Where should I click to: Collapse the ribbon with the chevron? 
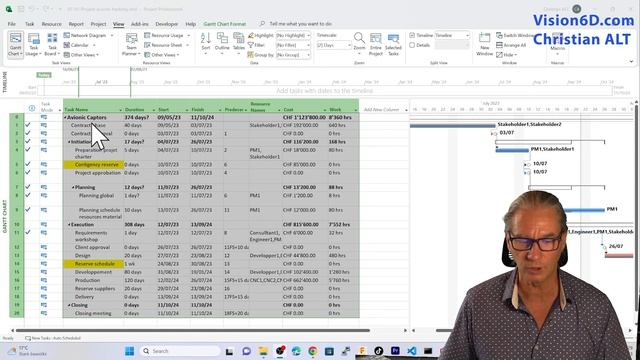click(631, 62)
